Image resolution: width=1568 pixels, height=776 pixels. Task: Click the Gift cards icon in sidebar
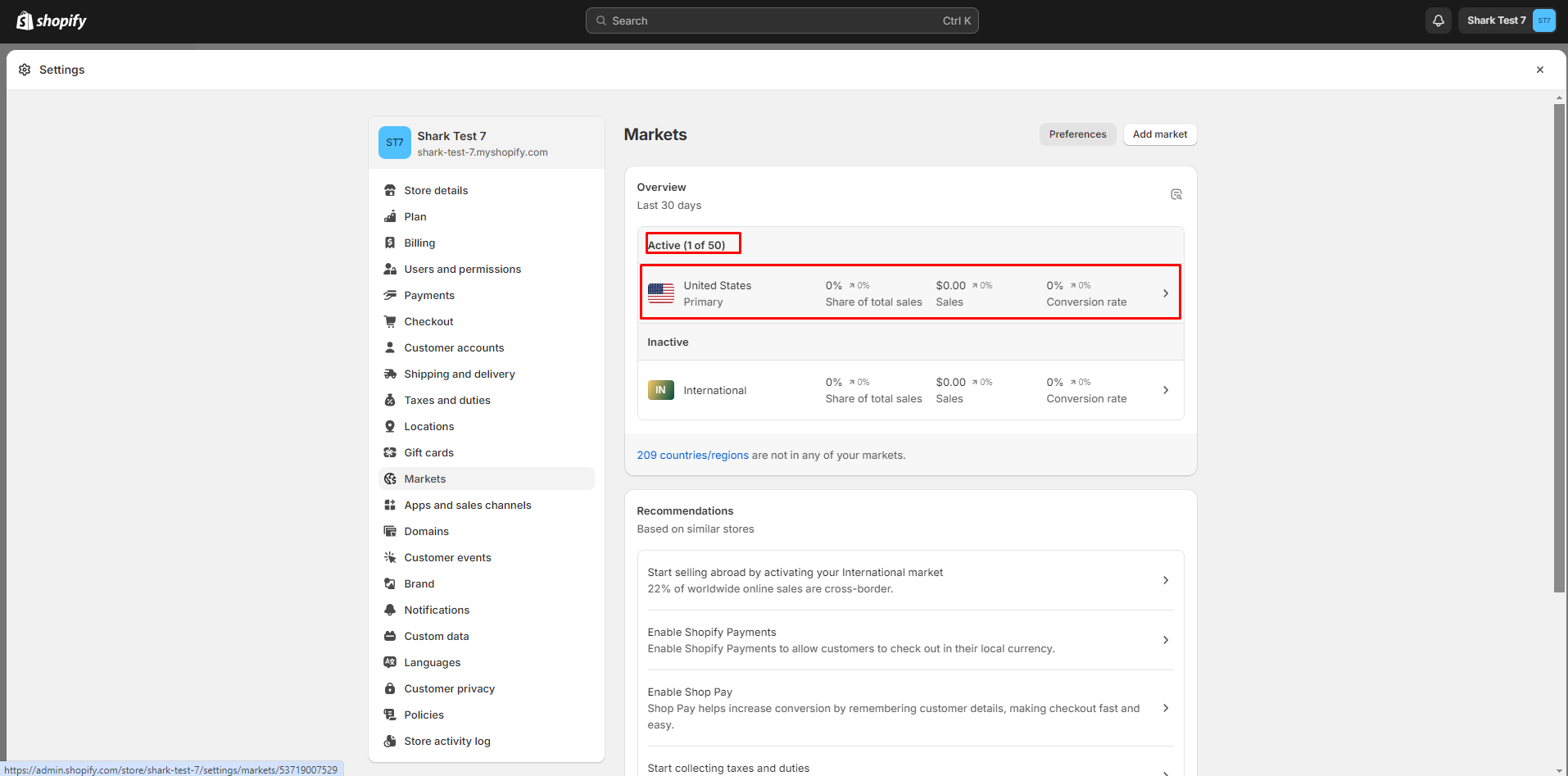[390, 453]
